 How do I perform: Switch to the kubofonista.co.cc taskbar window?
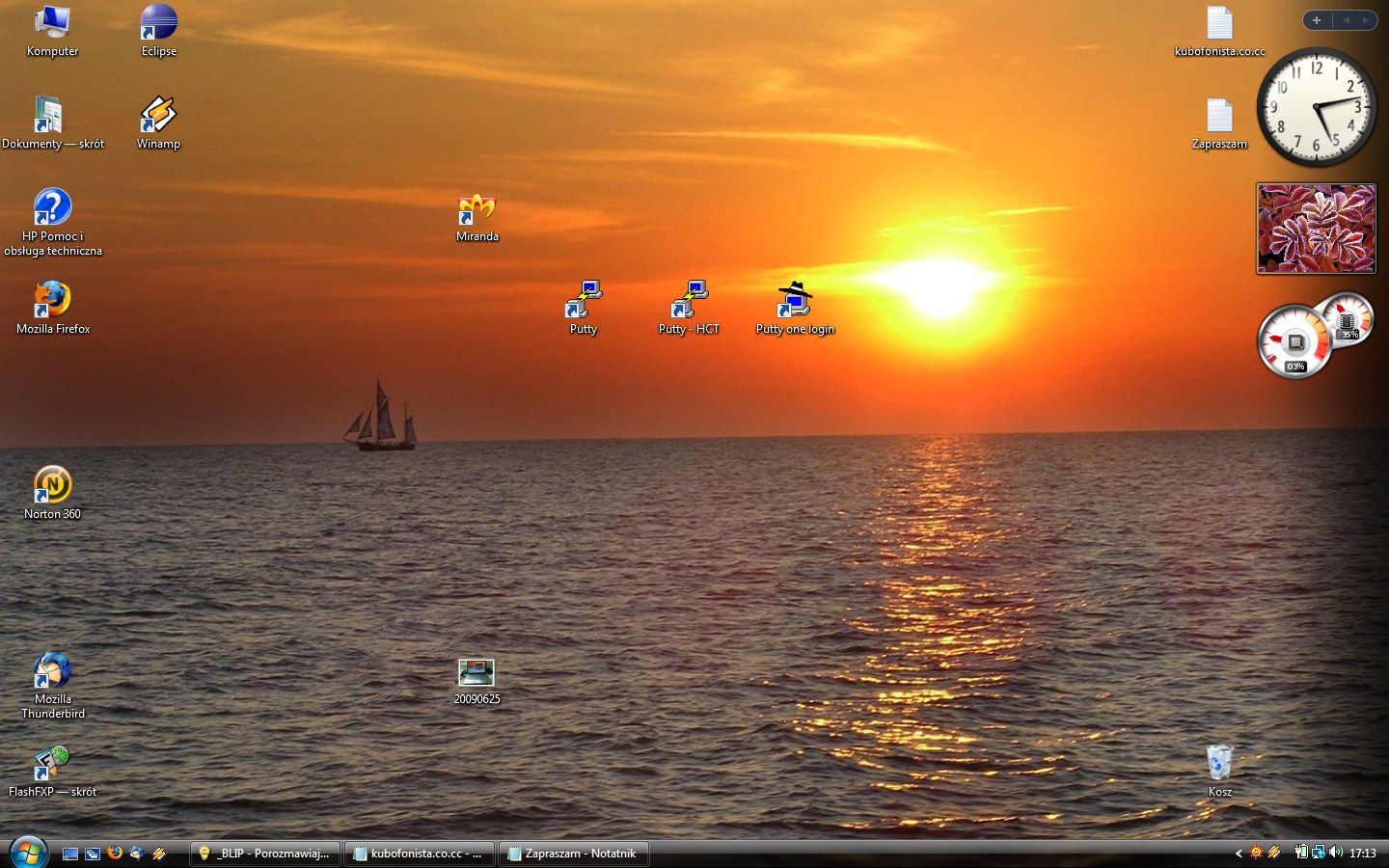[x=420, y=854]
